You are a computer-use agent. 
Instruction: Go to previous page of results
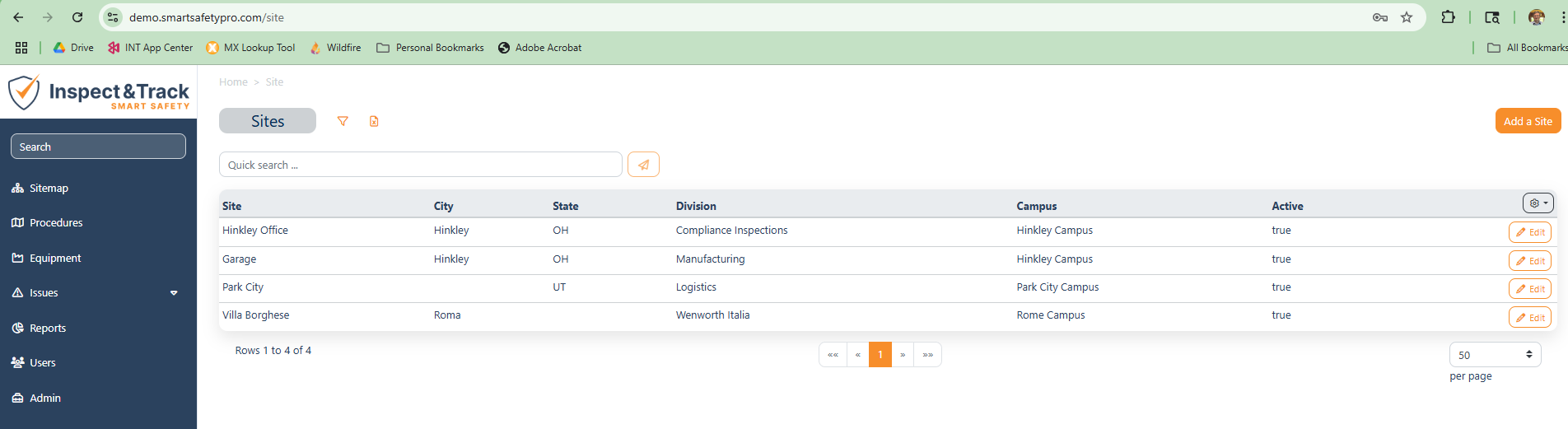(857, 355)
